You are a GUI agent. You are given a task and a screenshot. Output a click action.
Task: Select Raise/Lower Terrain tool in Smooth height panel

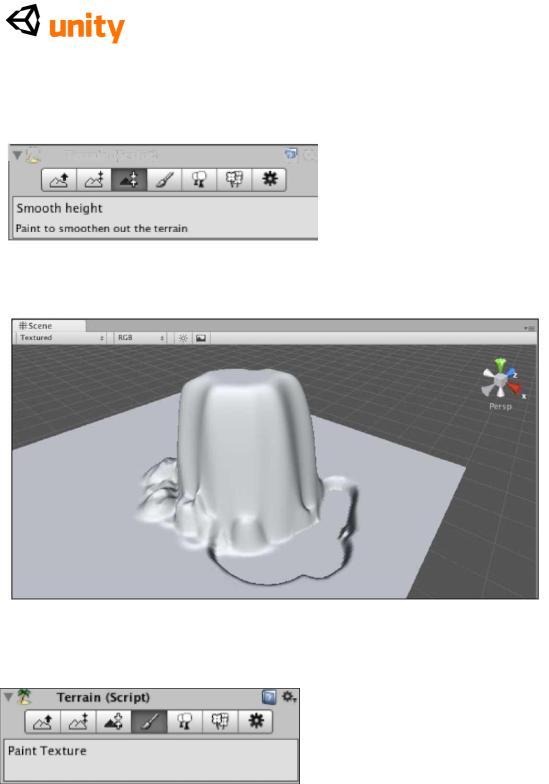pyautogui.click(x=59, y=180)
